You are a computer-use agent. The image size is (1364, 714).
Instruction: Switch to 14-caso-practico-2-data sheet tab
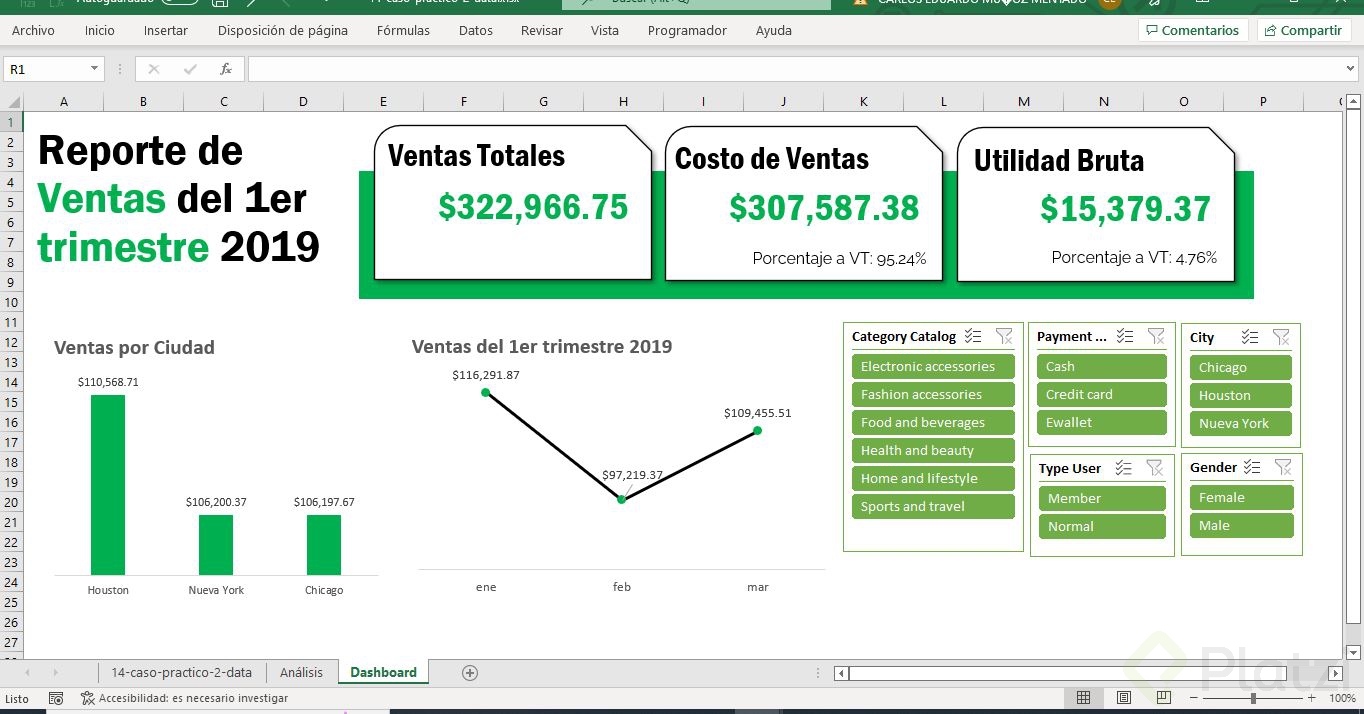coord(182,673)
